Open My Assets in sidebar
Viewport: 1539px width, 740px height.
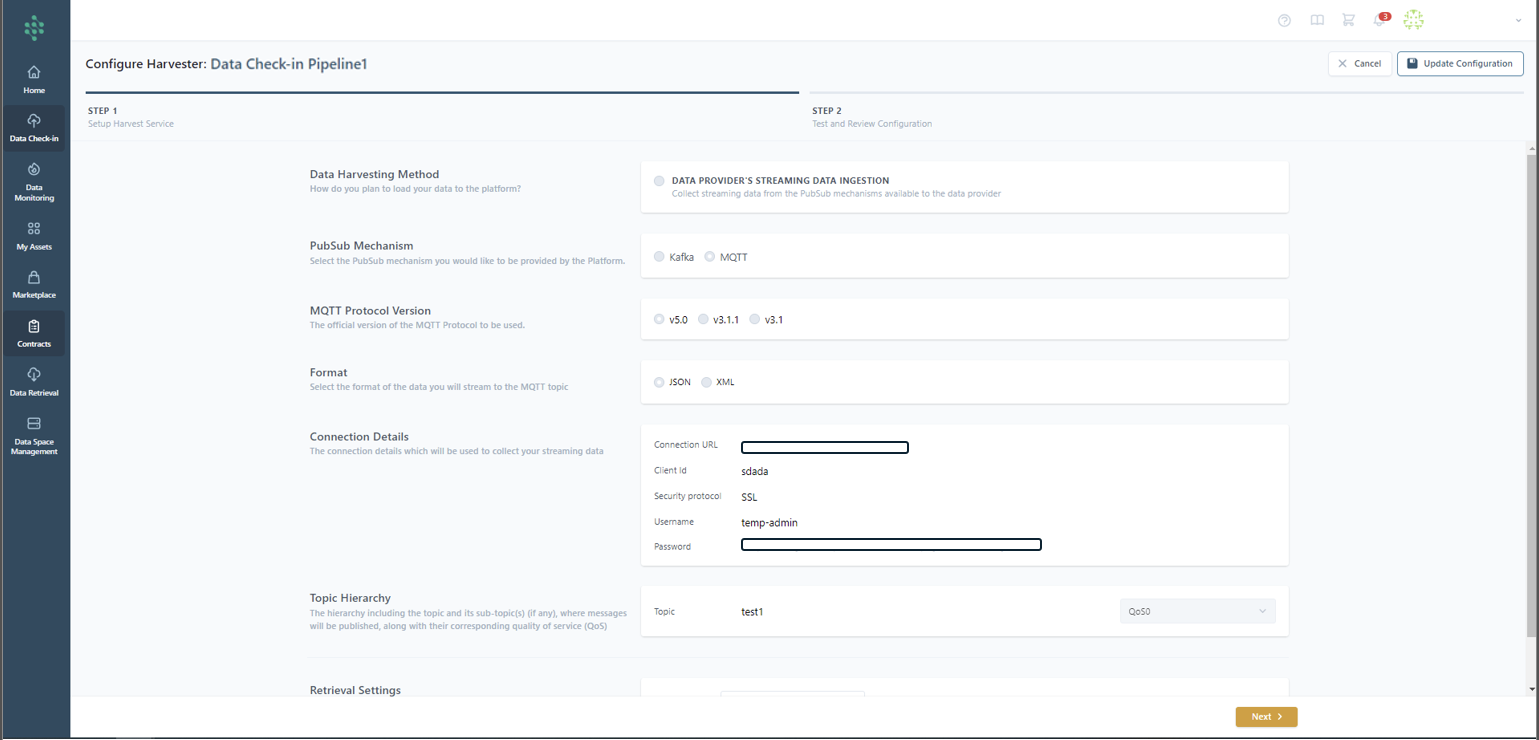pyautogui.click(x=34, y=236)
